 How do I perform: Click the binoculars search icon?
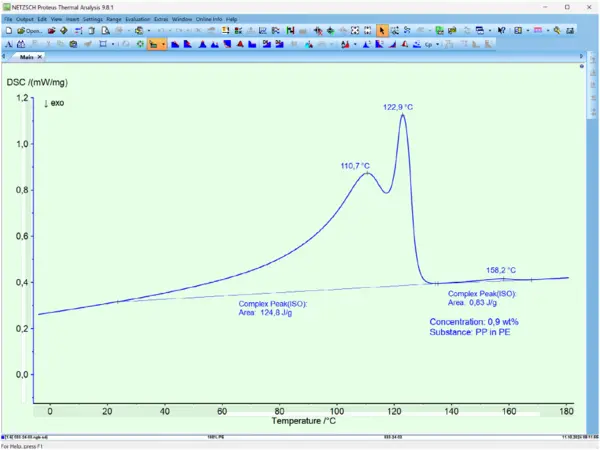(21, 44)
